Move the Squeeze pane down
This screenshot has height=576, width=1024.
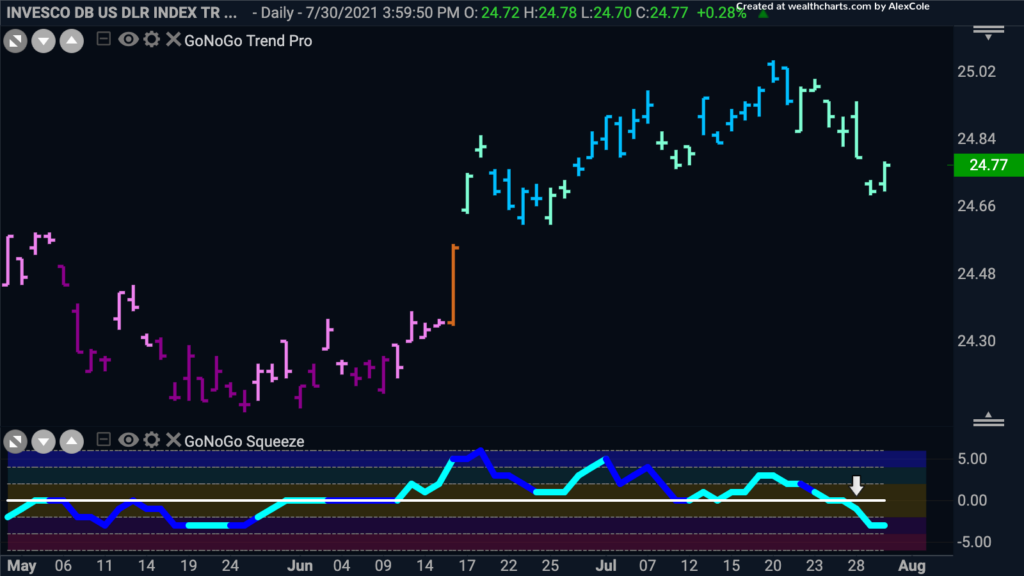(43, 442)
